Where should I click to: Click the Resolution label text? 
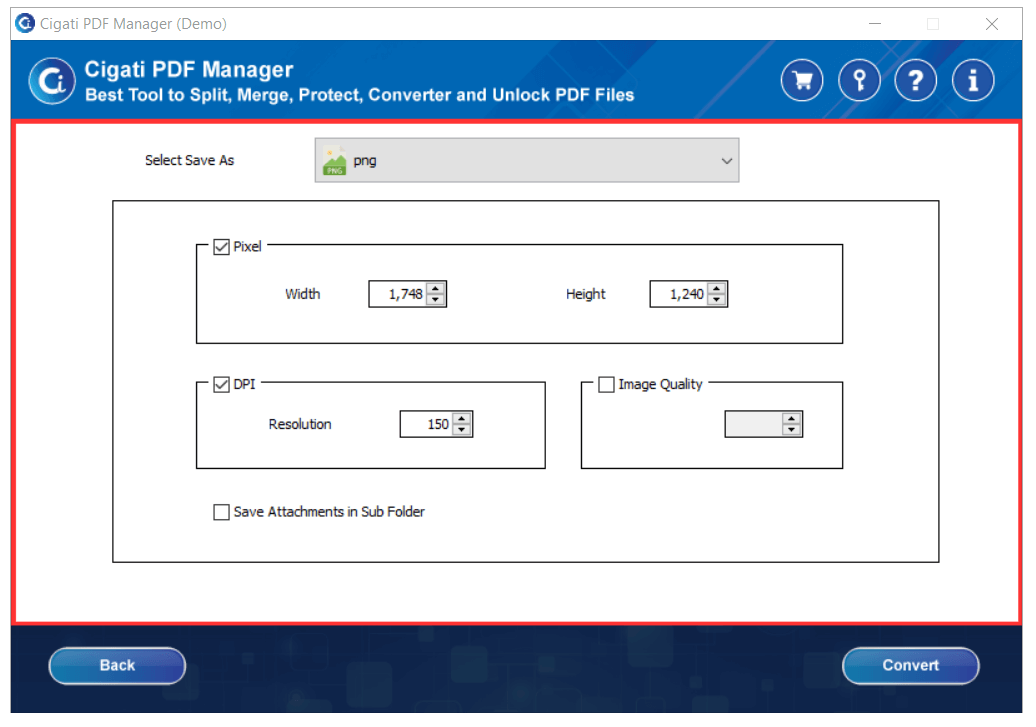(300, 424)
